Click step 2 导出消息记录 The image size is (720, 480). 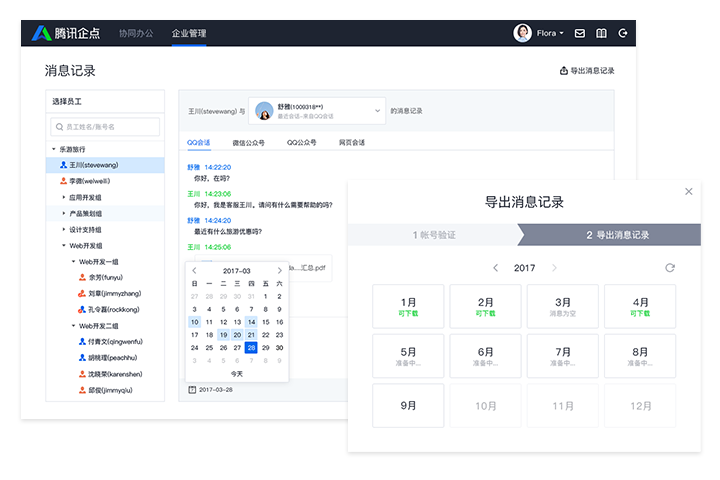613,235
